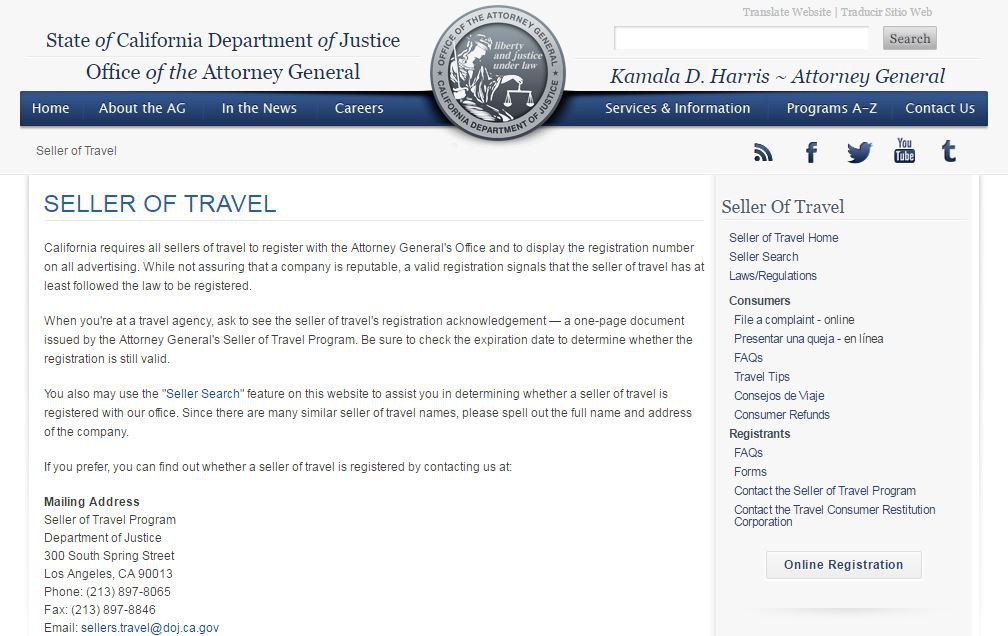Open the Consejos de Viaje link
Viewport: 1008px width, 636px height.
pos(779,395)
